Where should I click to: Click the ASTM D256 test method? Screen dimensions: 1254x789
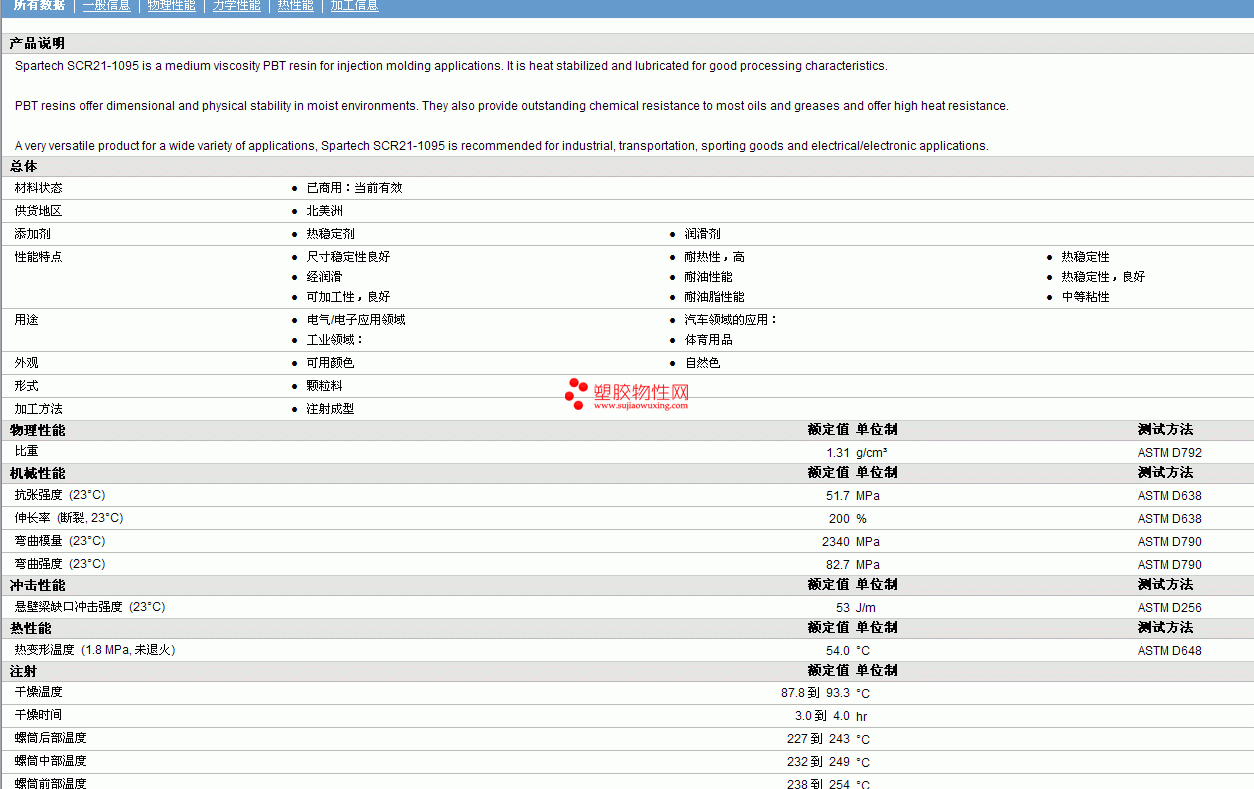point(1170,608)
